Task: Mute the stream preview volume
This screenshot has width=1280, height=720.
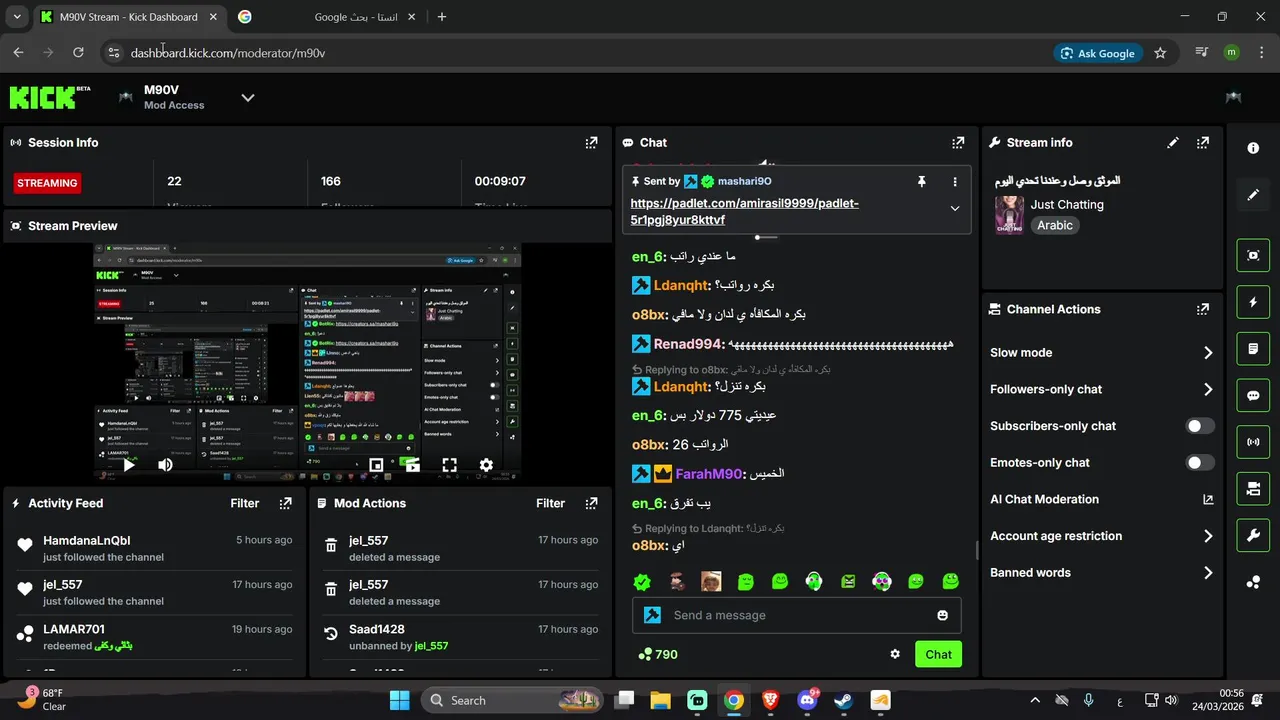Action: tap(165, 465)
